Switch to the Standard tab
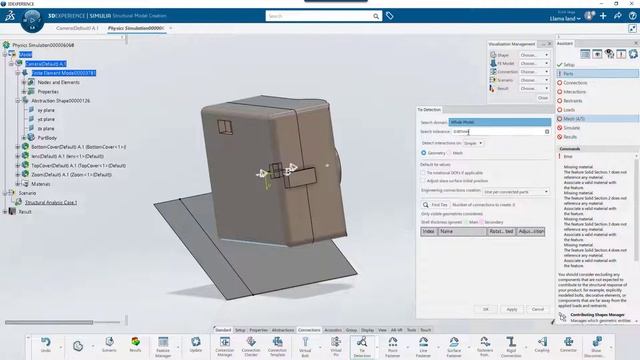 point(223,330)
